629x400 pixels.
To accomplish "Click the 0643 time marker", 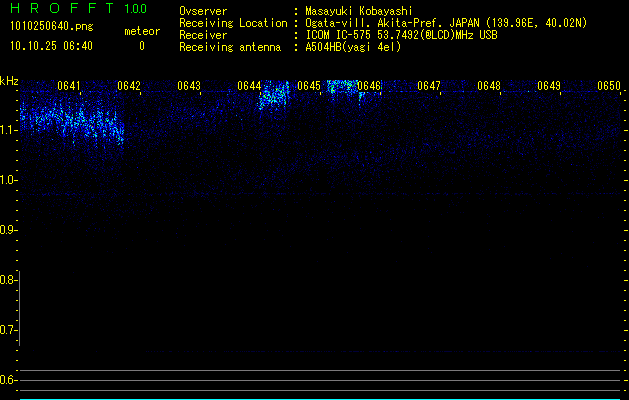I will pos(189,86).
